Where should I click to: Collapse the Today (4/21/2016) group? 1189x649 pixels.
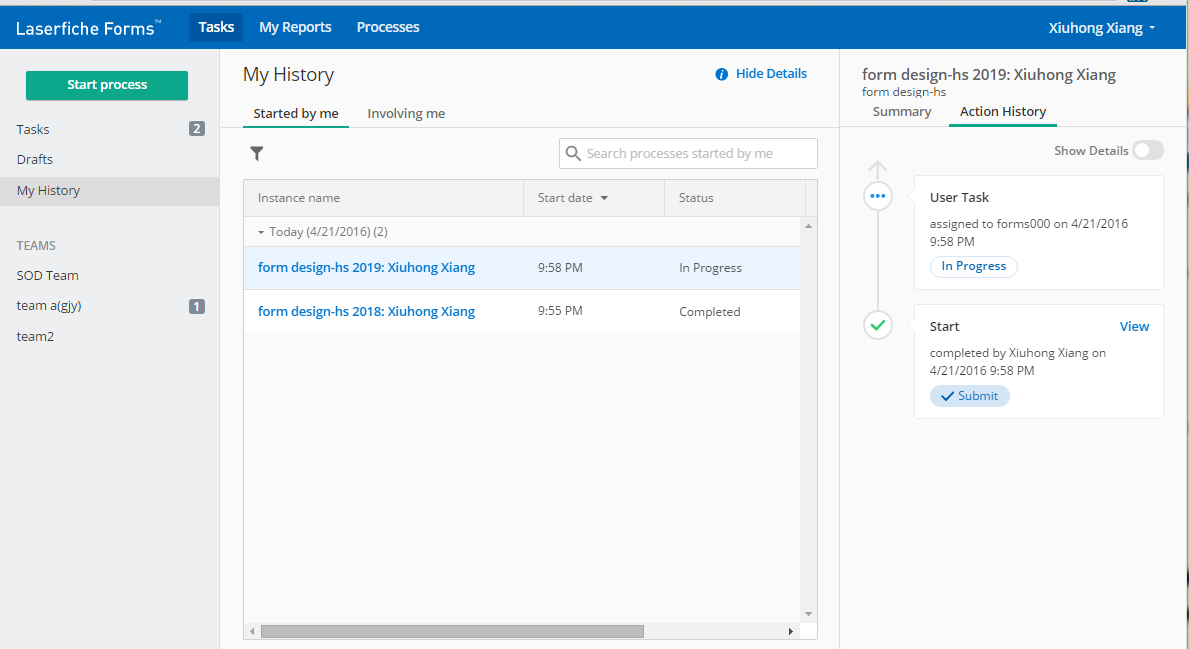[261, 232]
